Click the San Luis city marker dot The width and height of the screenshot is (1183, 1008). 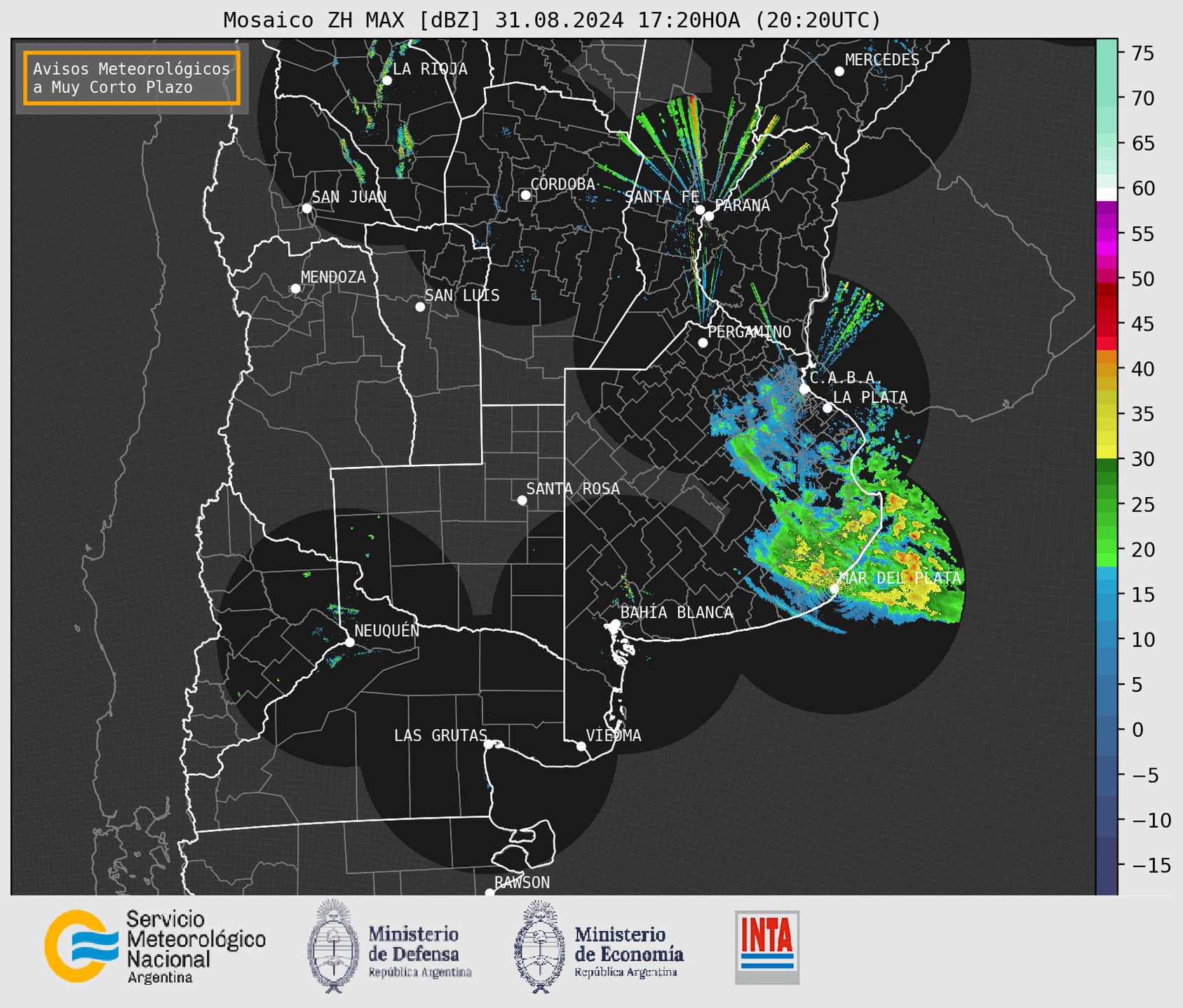(420, 307)
